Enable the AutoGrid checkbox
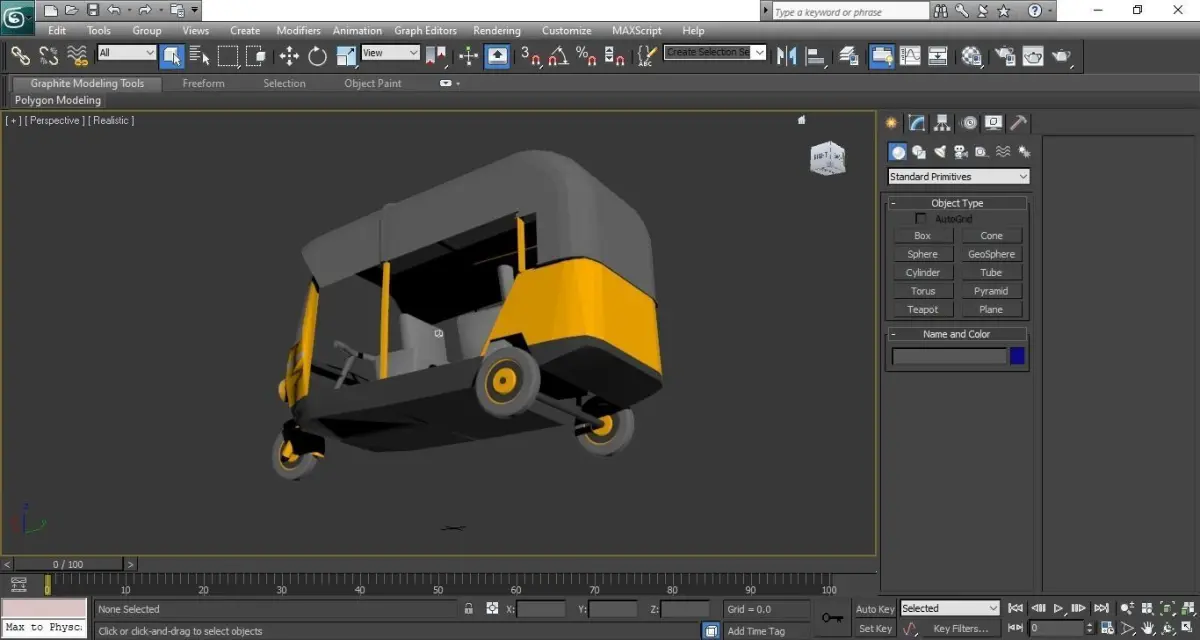This screenshot has height=640, width=1200. pos(921,219)
